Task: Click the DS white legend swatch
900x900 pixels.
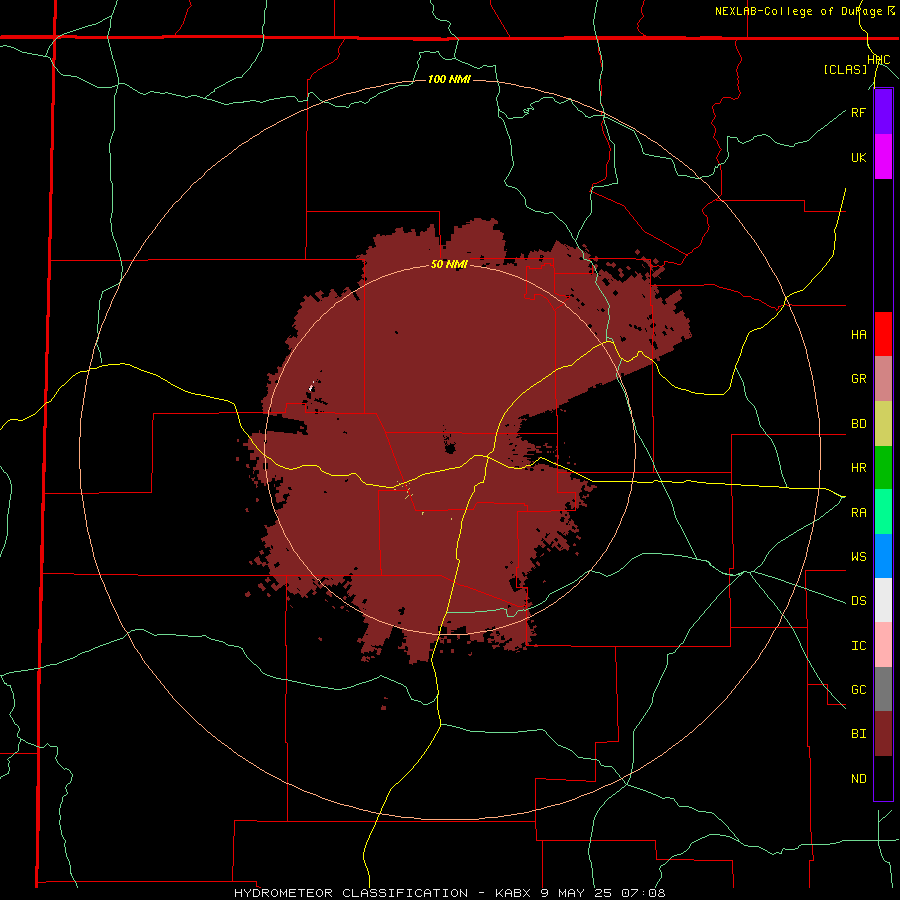Action: (883, 600)
